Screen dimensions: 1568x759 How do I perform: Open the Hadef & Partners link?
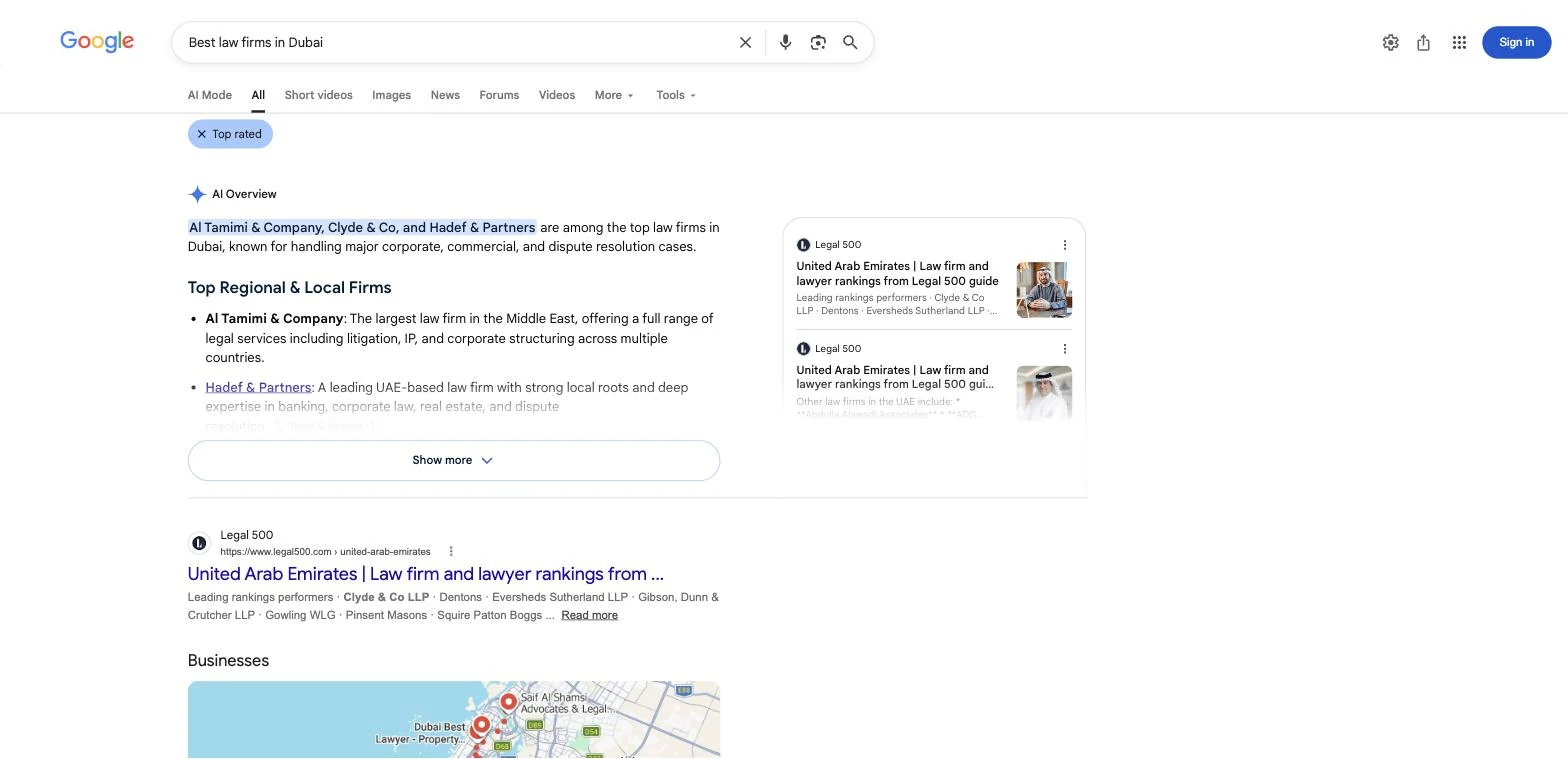[258, 387]
